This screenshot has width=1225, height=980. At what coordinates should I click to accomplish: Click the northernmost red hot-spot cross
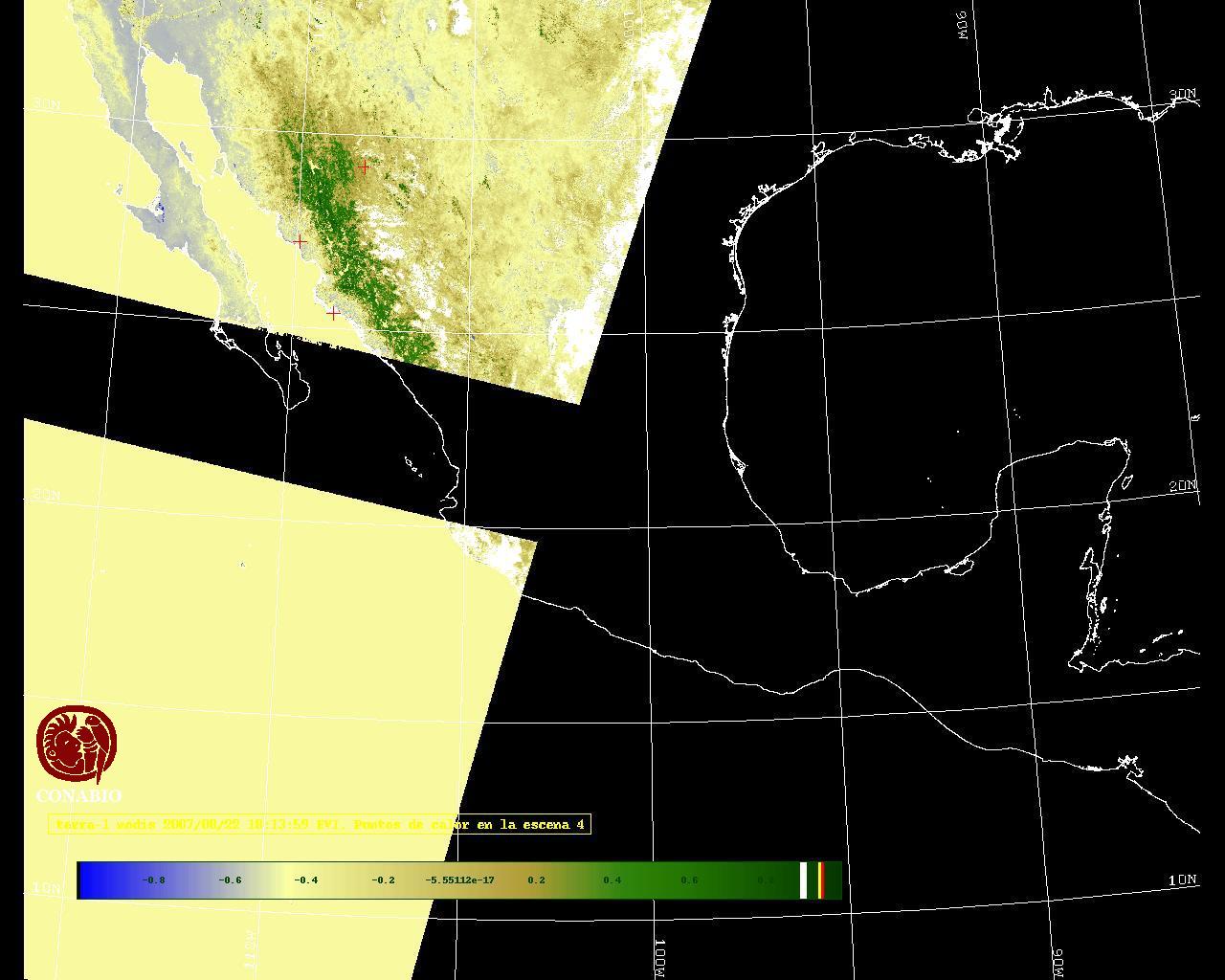click(364, 167)
